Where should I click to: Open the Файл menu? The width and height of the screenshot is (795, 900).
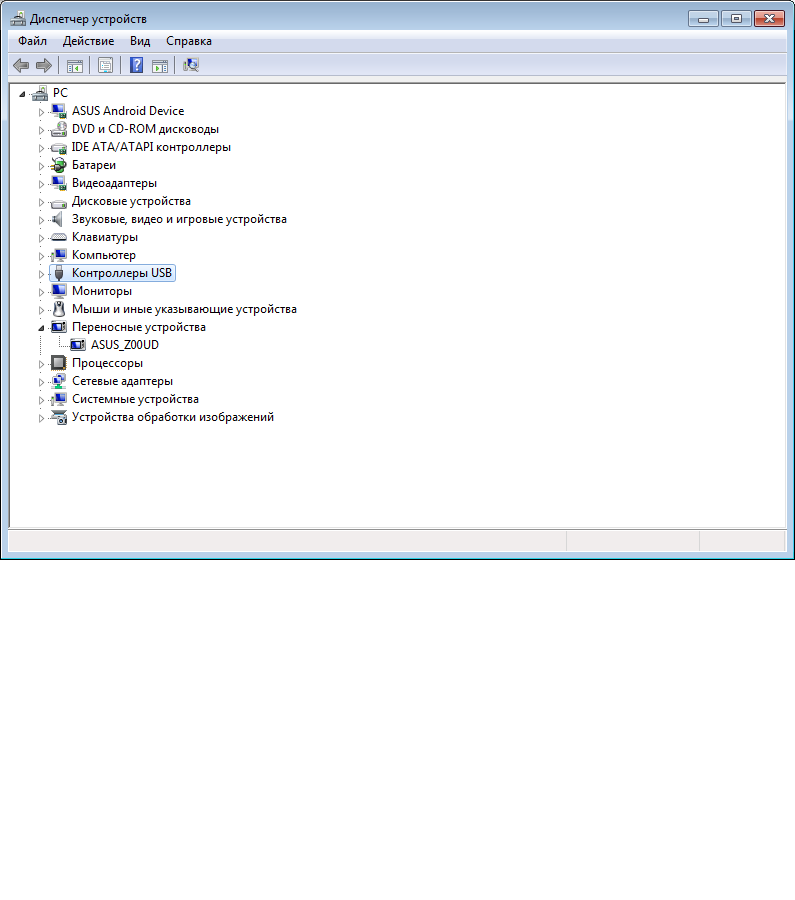click(32, 41)
